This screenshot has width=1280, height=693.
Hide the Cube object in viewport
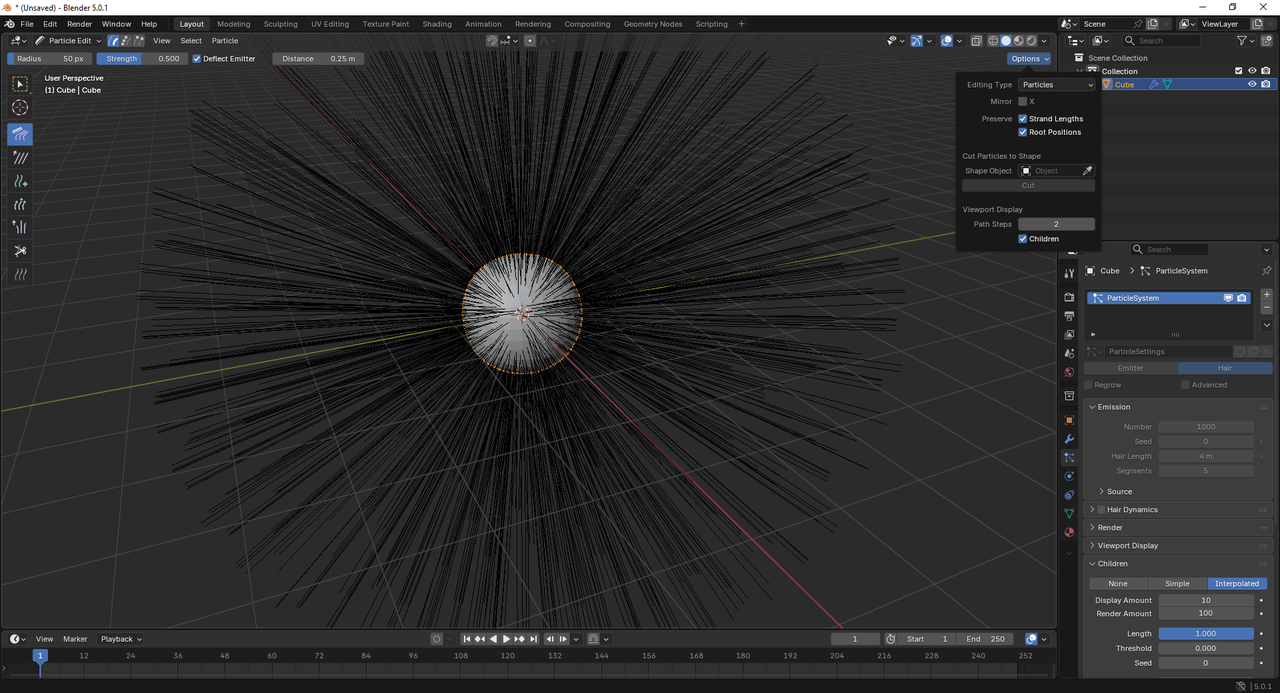coord(1252,85)
